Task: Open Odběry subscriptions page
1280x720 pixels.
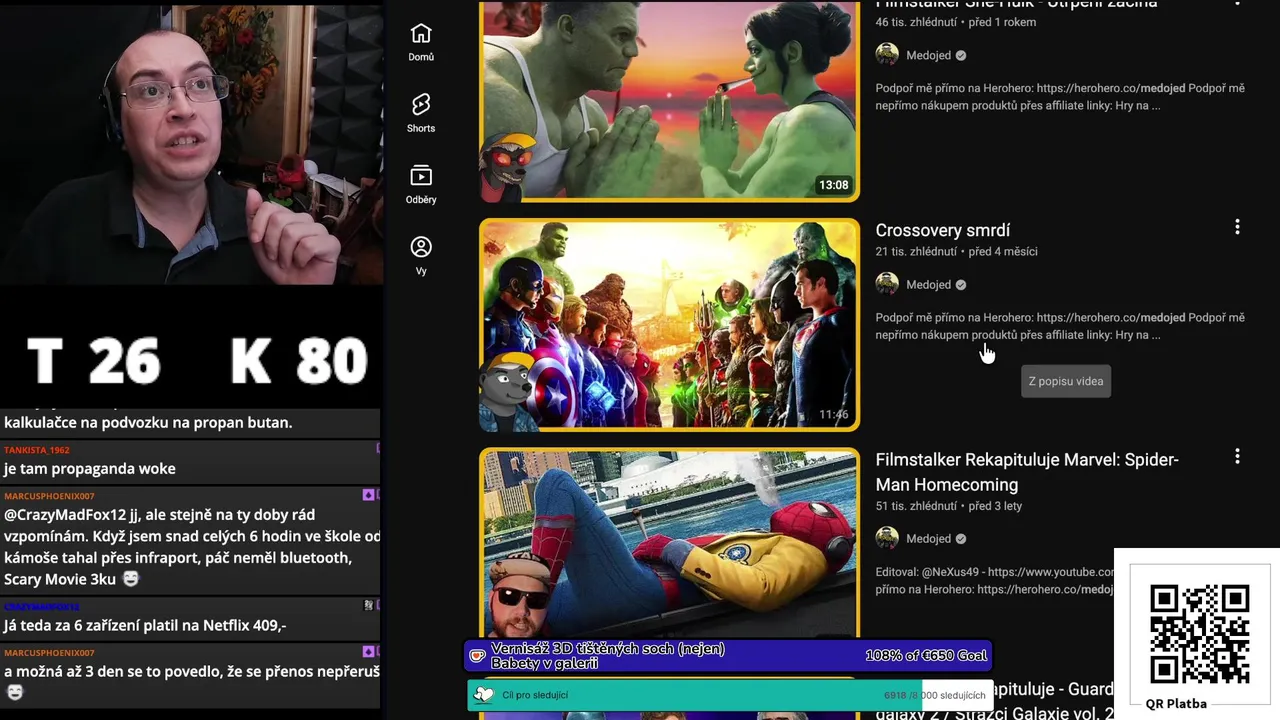Action: [x=421, y=184]
